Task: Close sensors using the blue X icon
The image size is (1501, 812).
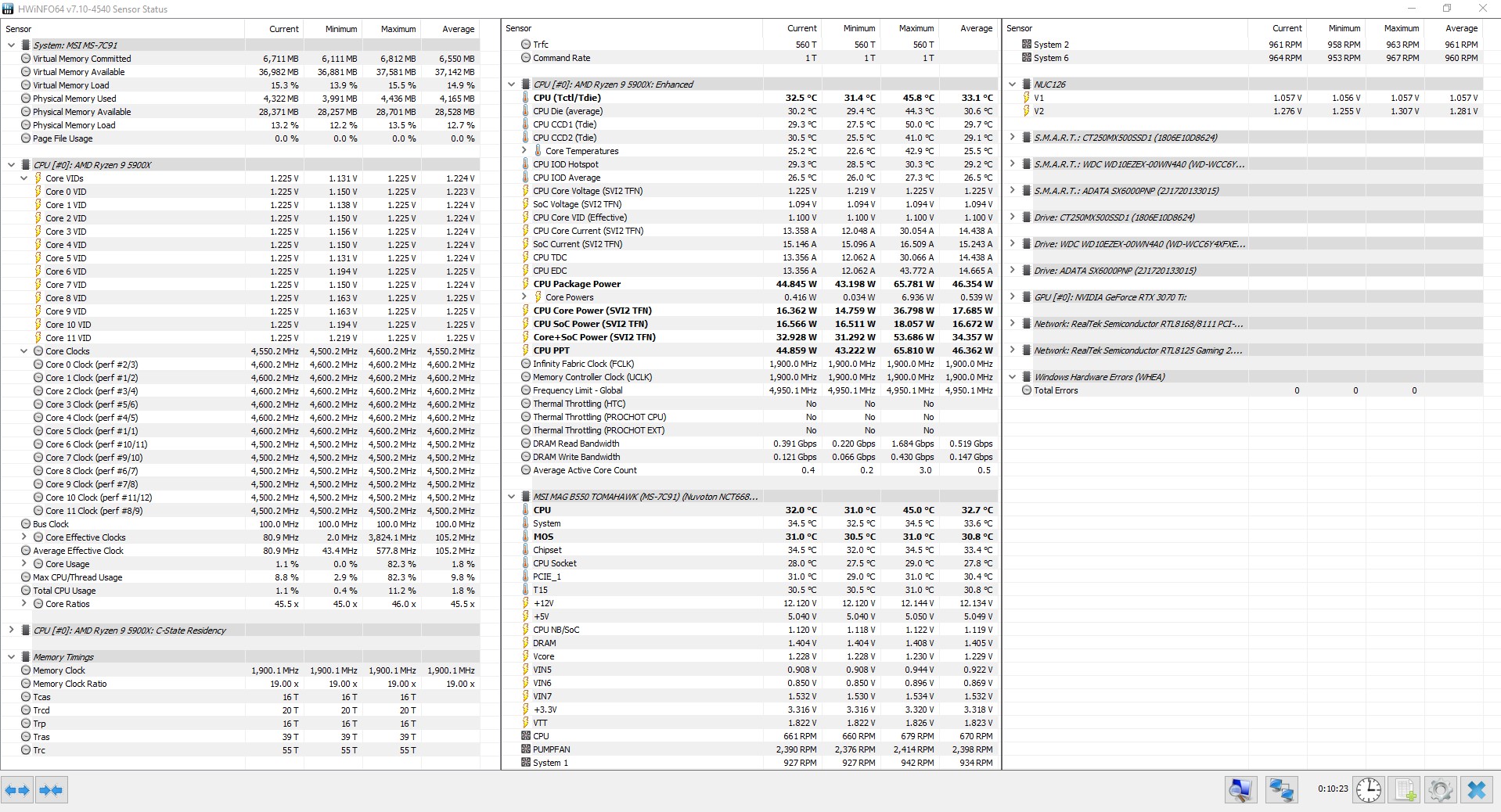Action: coord(1477,789)
